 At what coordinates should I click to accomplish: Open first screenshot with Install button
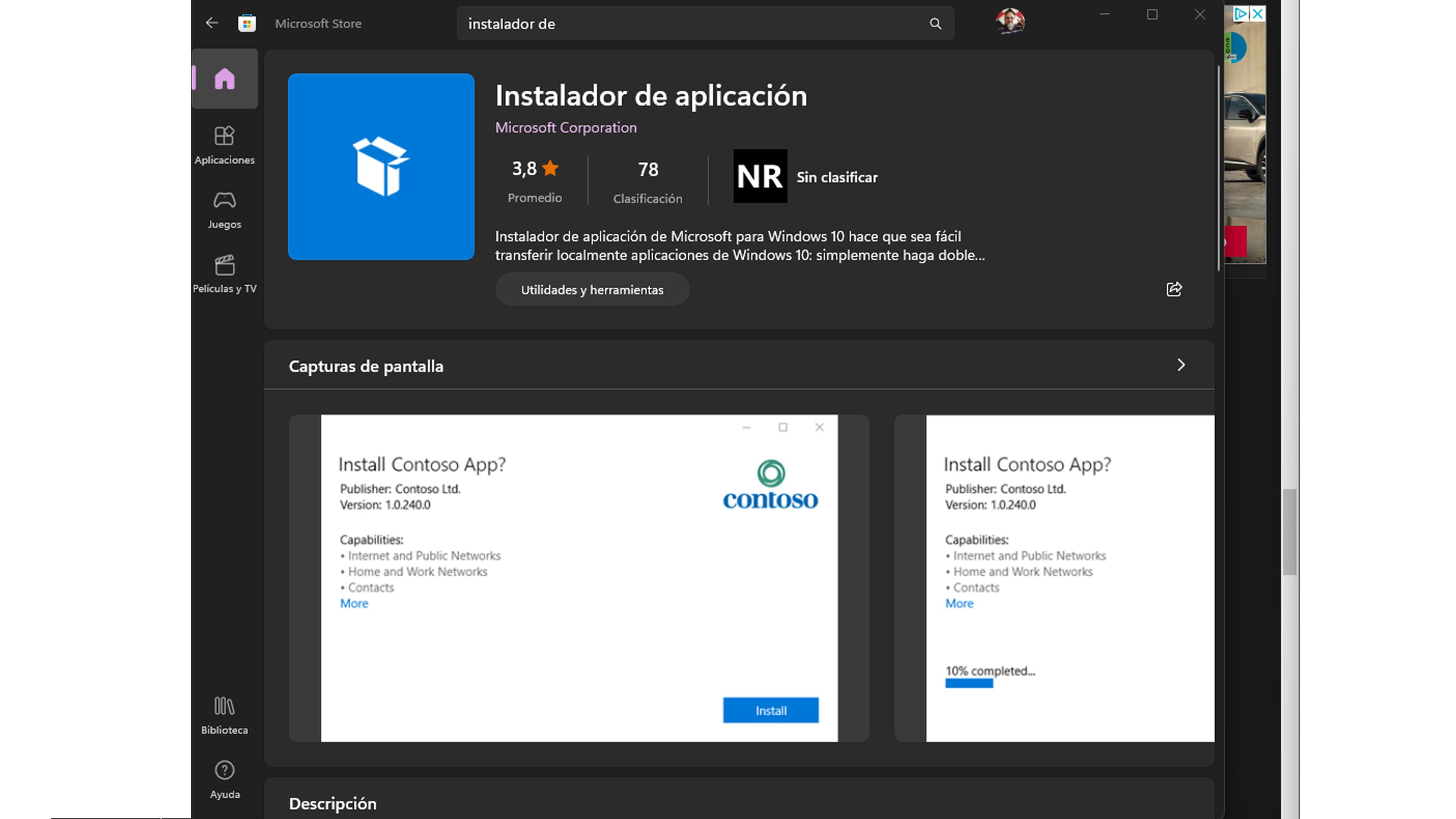579,578
